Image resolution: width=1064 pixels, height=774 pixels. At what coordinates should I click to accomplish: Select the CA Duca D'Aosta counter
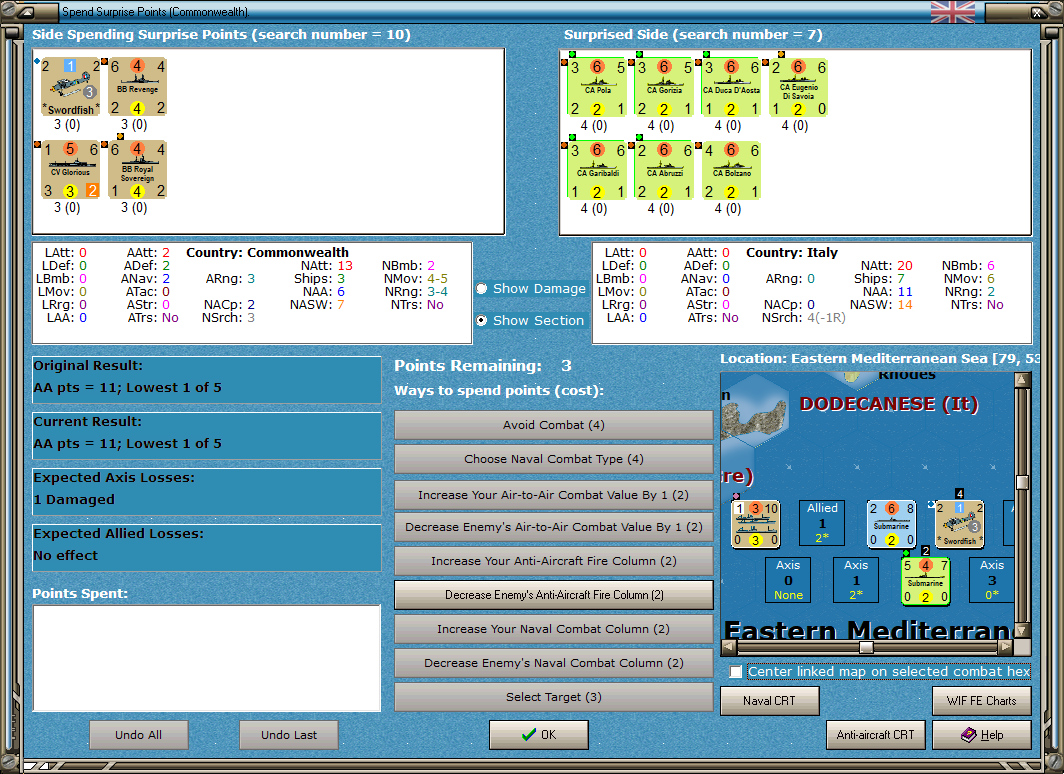point(732,88)
